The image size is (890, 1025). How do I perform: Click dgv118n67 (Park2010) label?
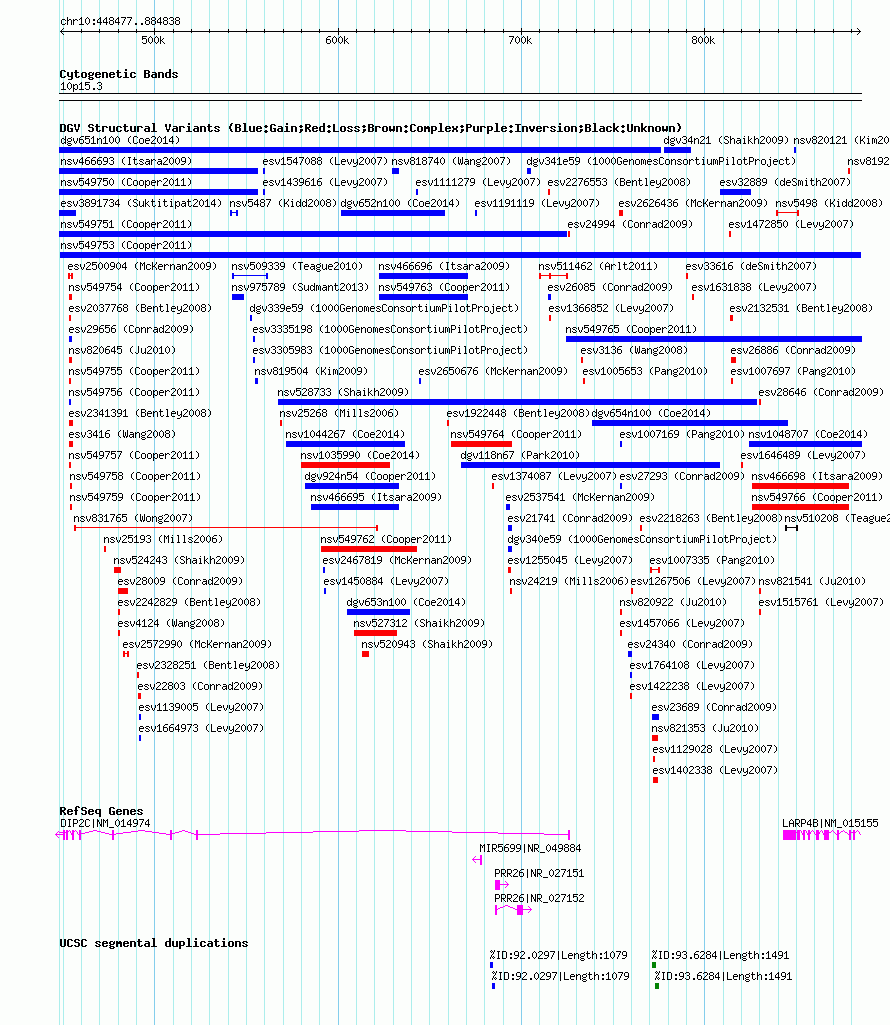[x=520, y=455]
